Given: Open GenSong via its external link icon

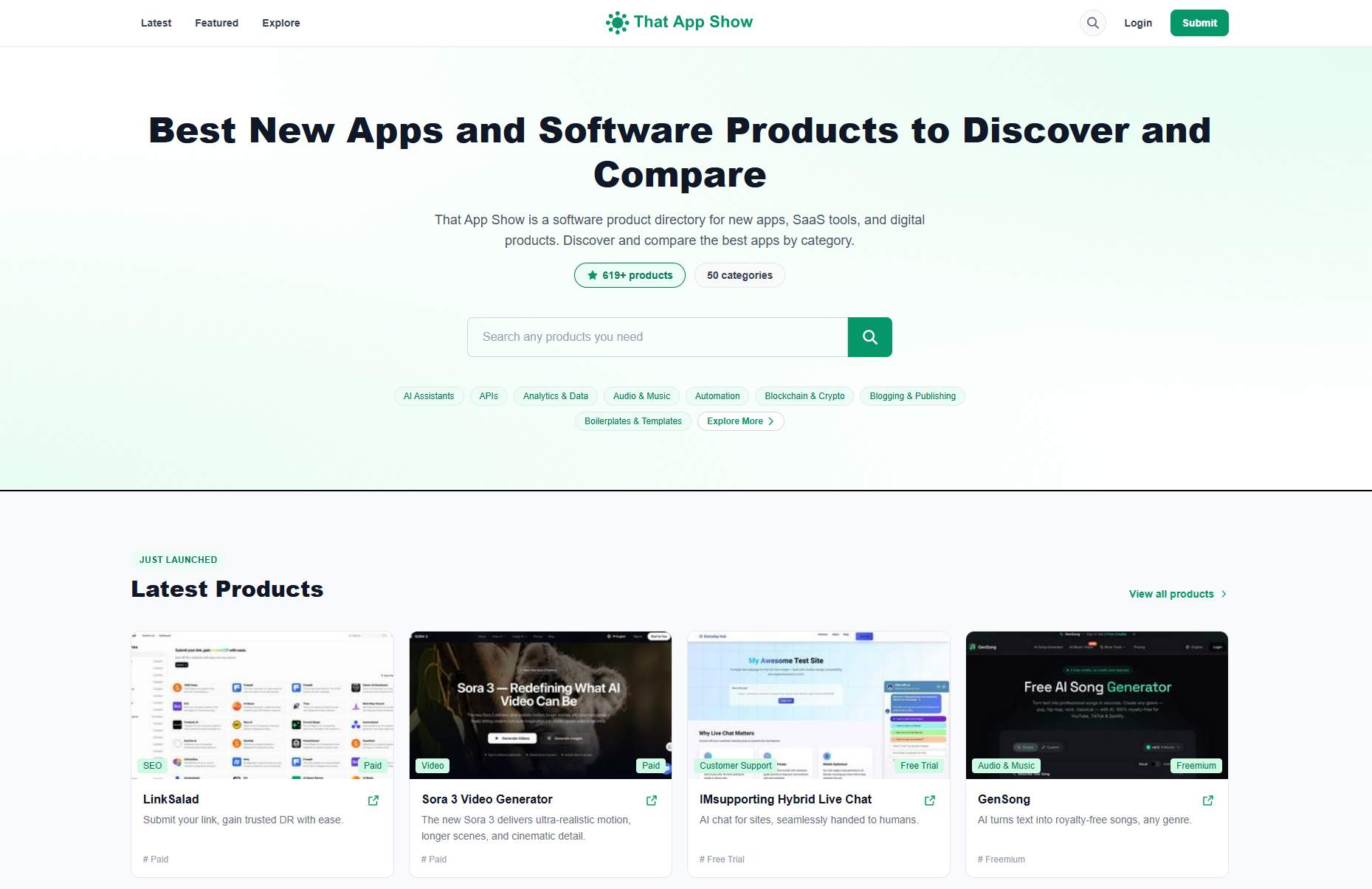Looking at the screenshot, I should click(x=1207, y=800).
